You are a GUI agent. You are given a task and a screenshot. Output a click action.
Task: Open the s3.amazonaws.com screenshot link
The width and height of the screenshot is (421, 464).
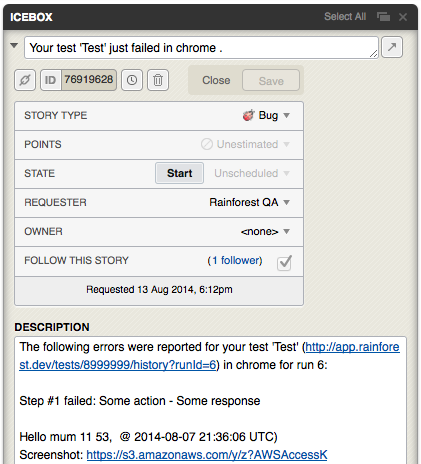click(207, 455)
